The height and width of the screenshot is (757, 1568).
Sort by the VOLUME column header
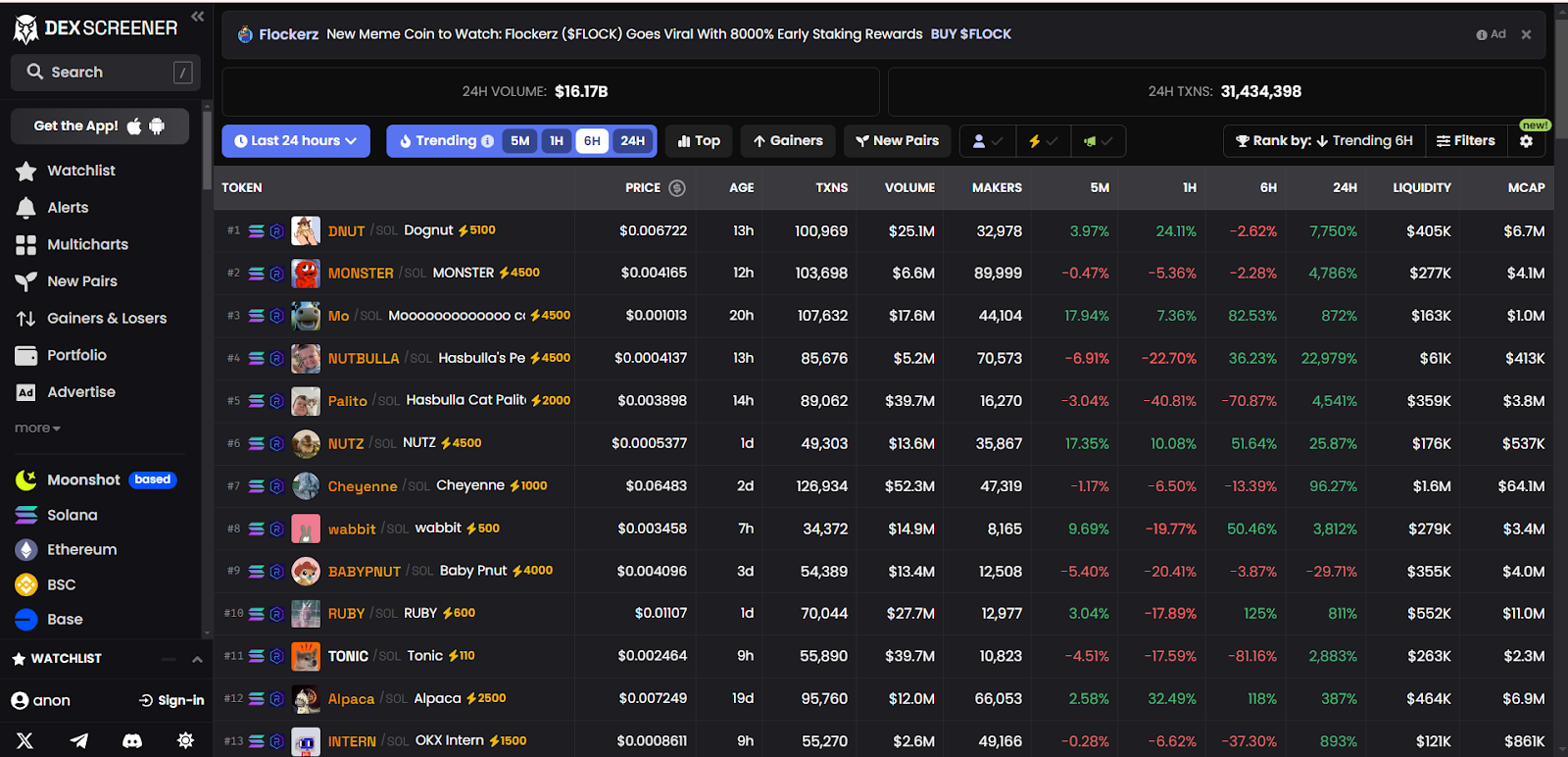pos(909,188)
